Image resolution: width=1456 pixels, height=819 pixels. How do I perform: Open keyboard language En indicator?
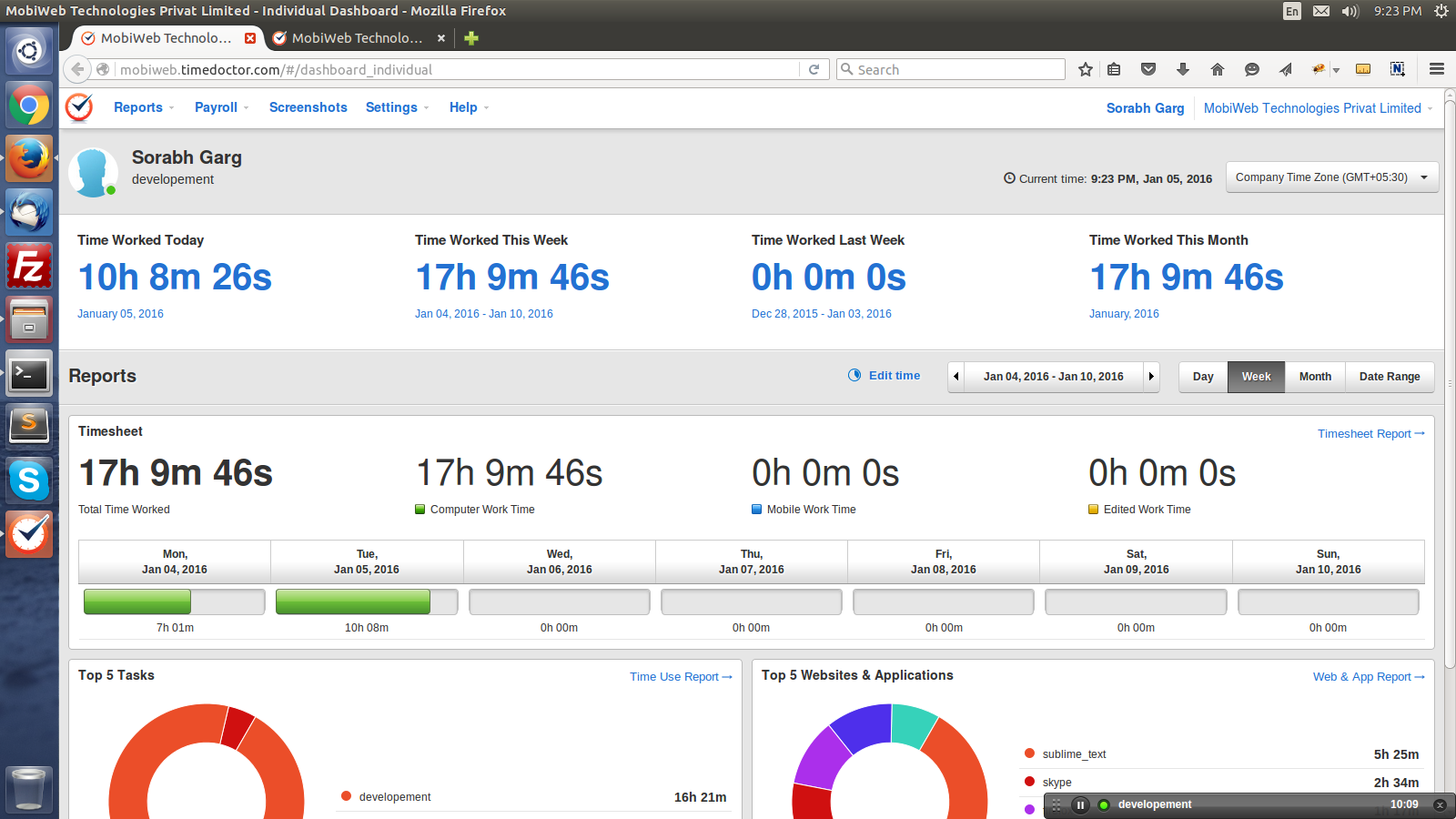[1292, 11]
